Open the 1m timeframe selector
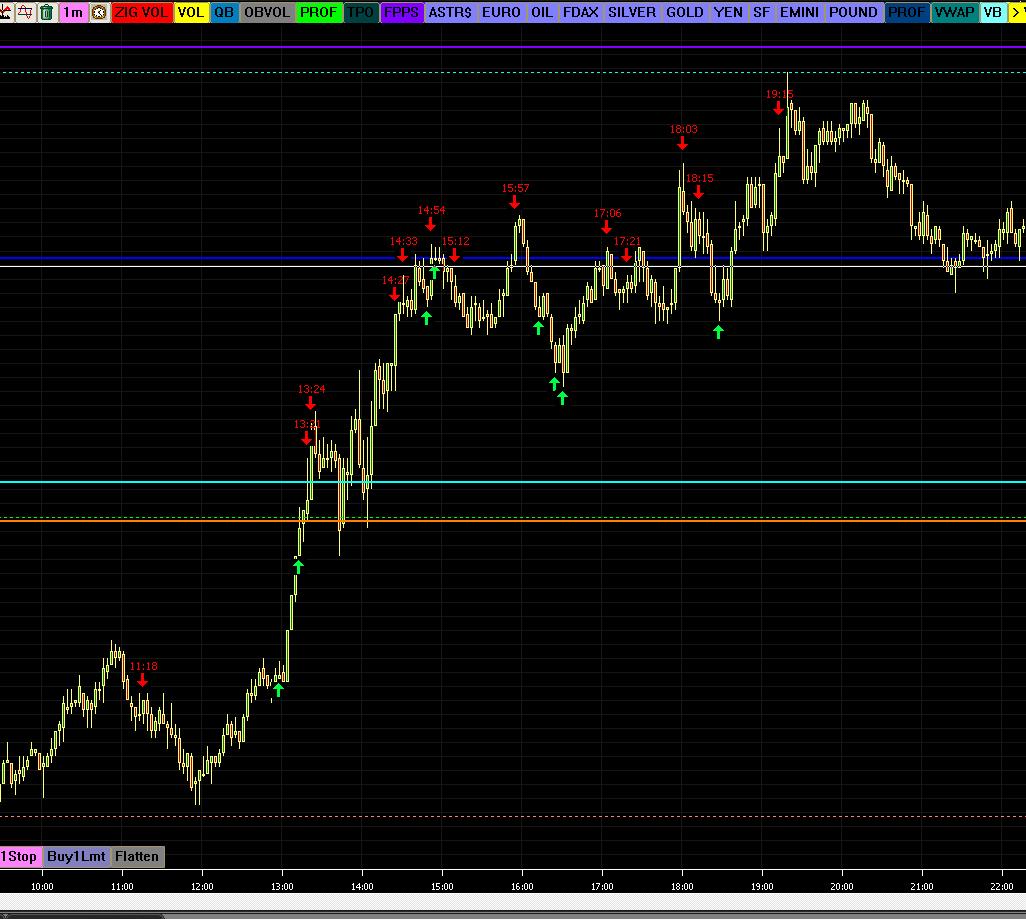Viewport: 1026px width, 919px height. click(x=73, y=12)
